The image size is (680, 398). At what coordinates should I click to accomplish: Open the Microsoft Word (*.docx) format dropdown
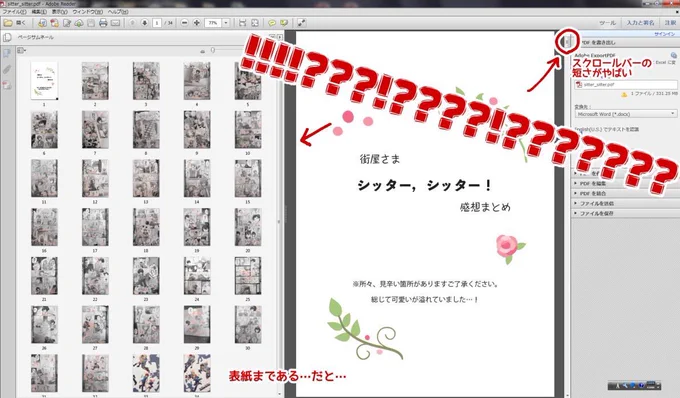coord(625,114)
